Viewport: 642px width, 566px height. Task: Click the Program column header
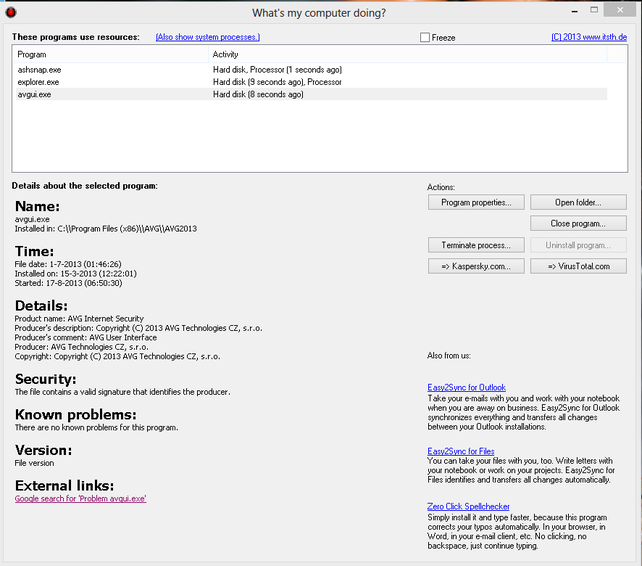(111, 54)
